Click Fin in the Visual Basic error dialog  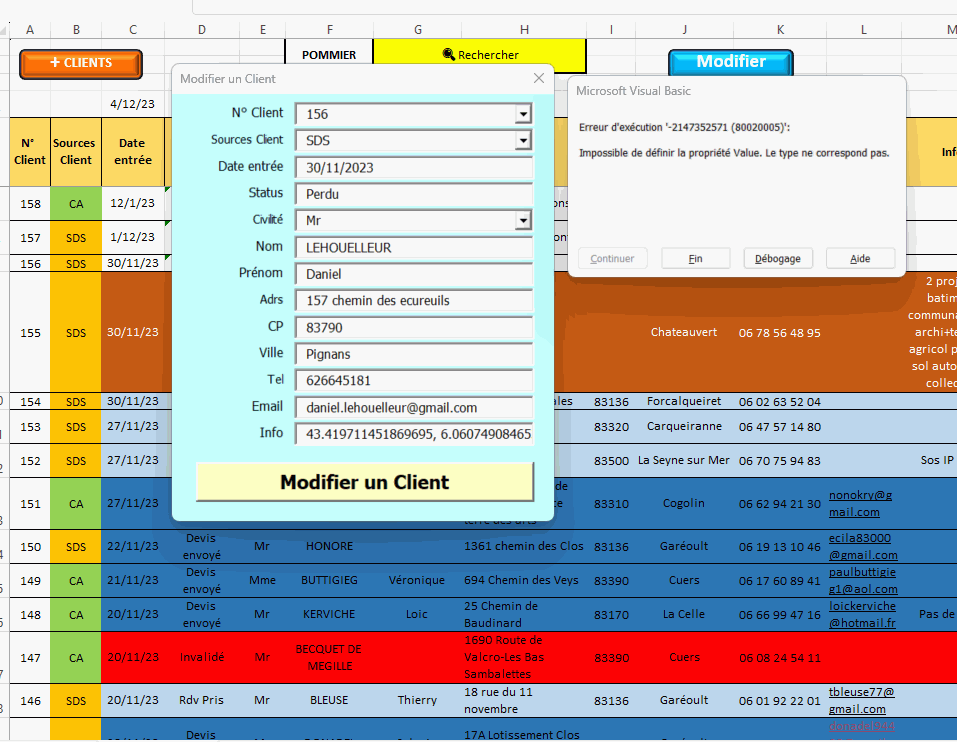point(696,258)
